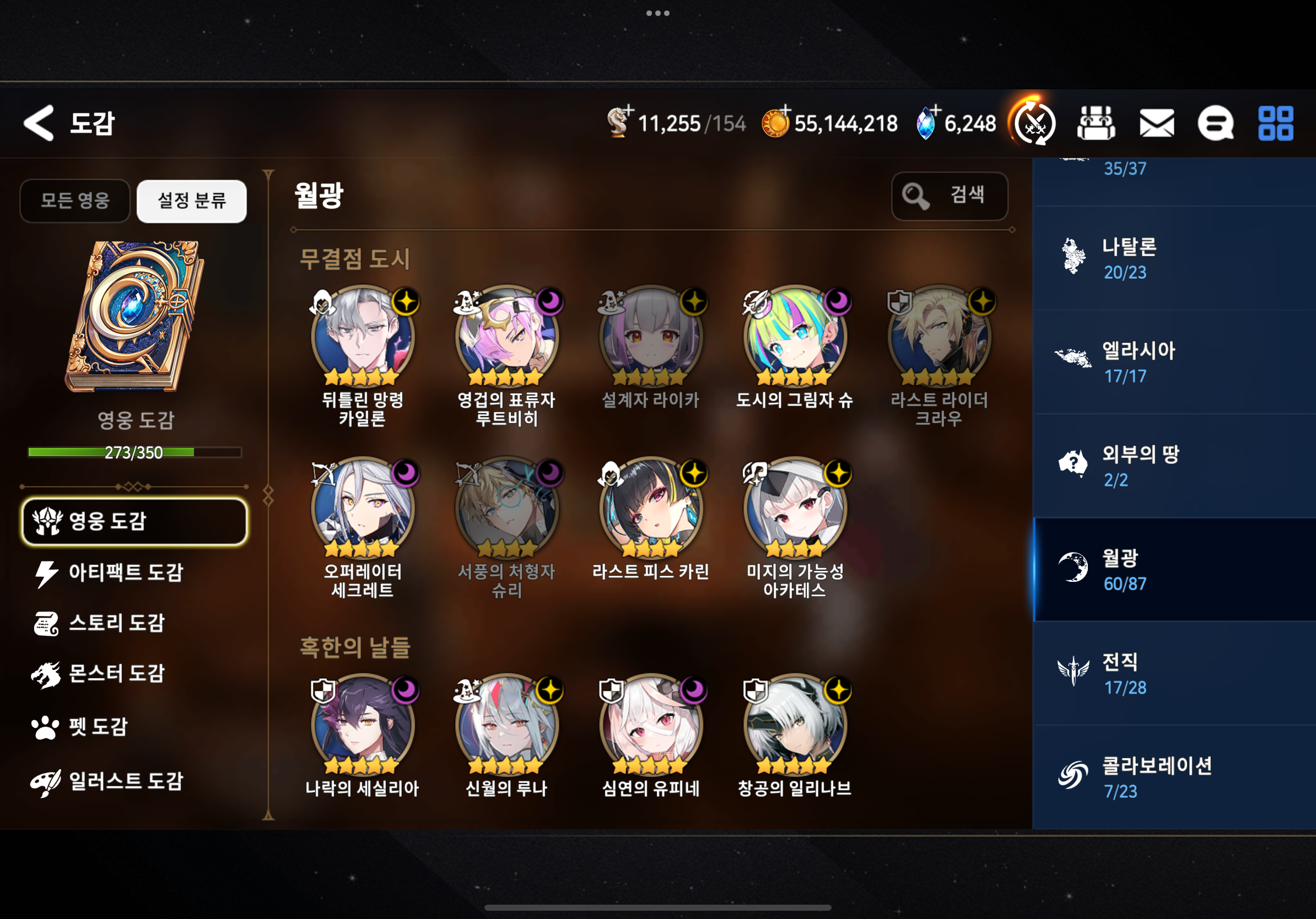Select the 나탈론 20/23 category

pos(1174,258)
